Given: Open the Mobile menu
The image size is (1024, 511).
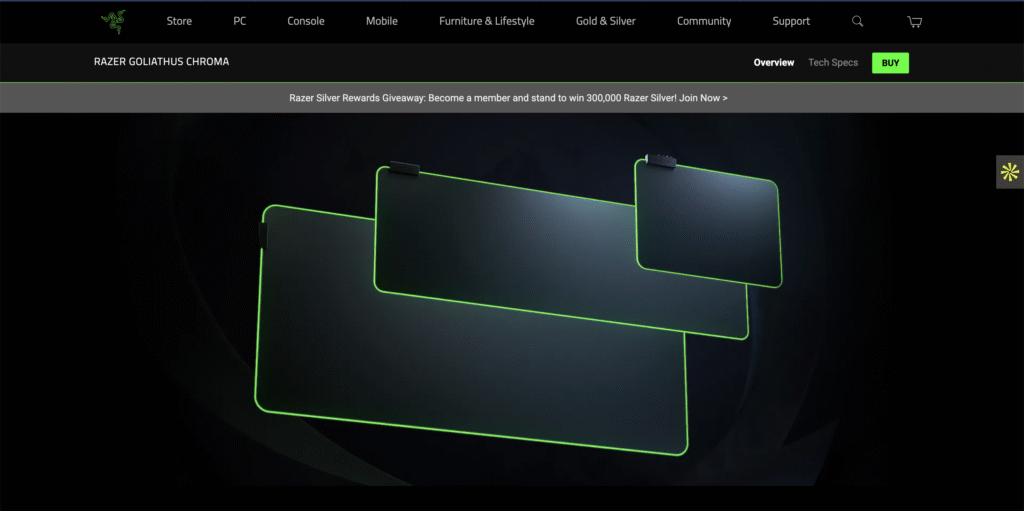Looking at the screenshot, I should pyautogui.click(x=381, y=21).
